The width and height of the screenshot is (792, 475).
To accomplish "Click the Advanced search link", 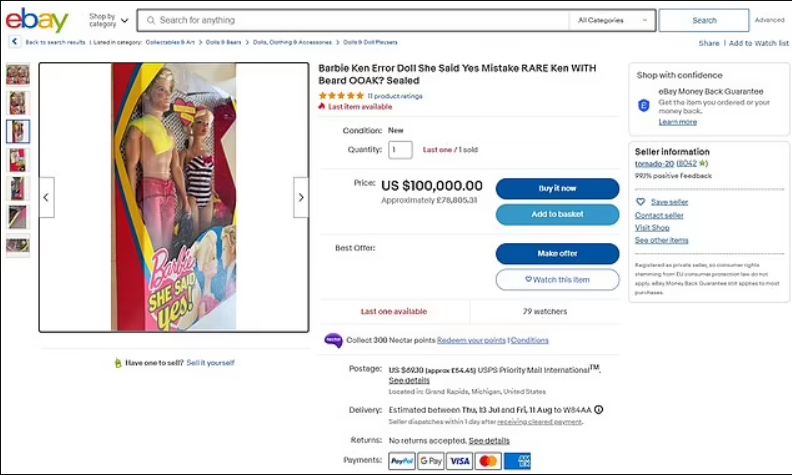I will (x=769, y=20).
